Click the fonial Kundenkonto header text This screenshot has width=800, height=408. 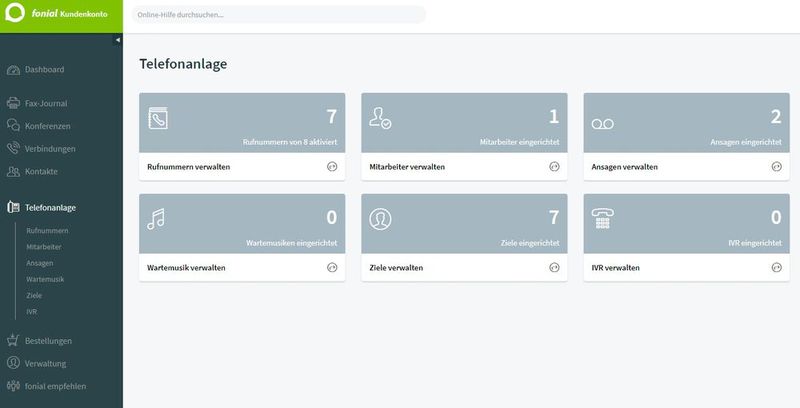pyautogui.click(x=69, y=14)
